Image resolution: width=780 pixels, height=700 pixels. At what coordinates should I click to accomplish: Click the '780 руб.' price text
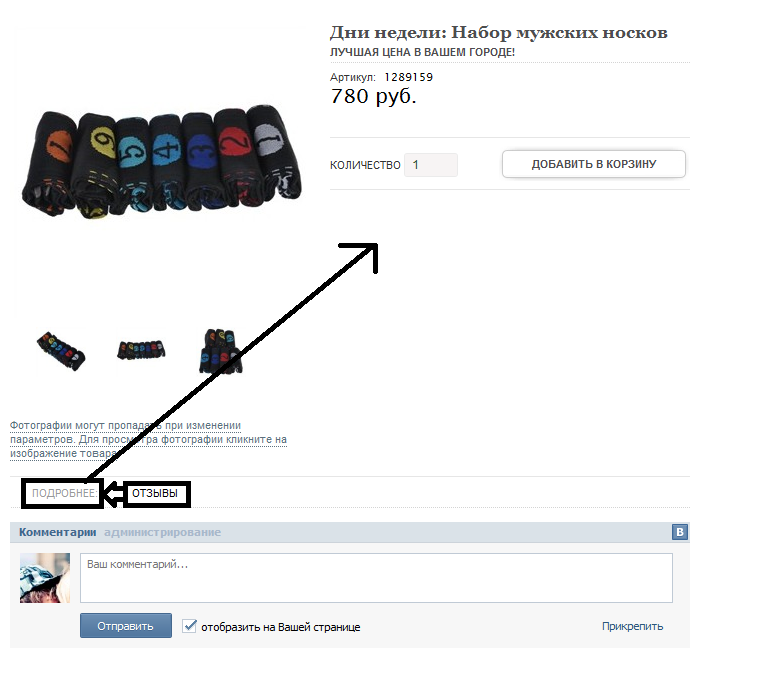pyautogui.click(x=373, y=96)
